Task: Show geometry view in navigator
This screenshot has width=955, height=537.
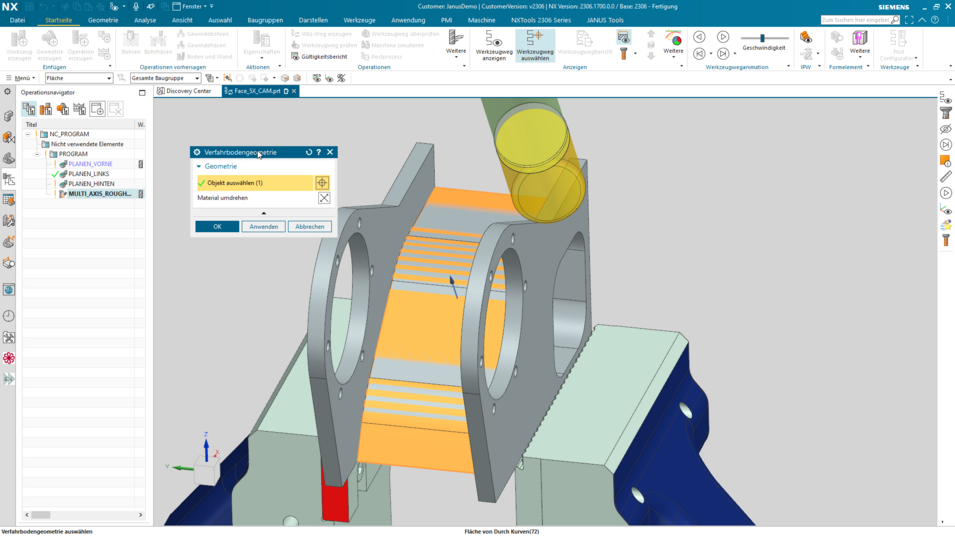Action: pyautogui.click(x=63, y=109)
